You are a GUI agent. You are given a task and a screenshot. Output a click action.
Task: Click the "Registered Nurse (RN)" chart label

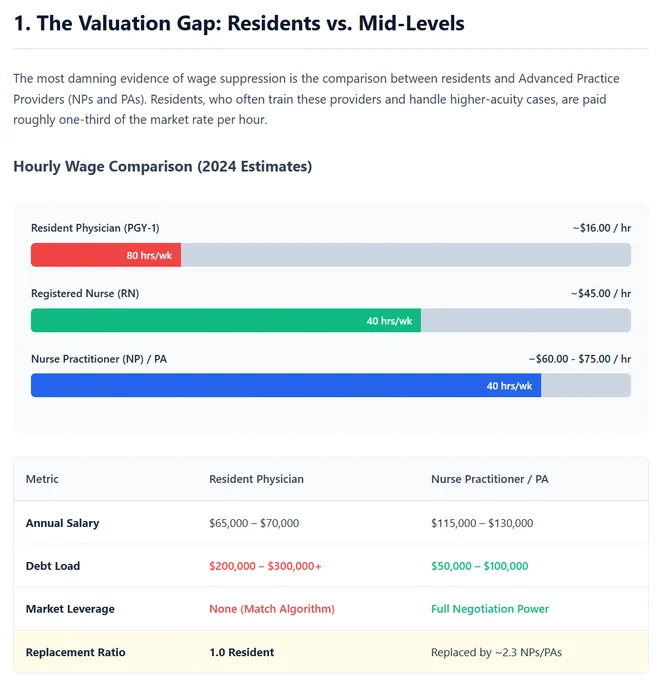[85, 294]
